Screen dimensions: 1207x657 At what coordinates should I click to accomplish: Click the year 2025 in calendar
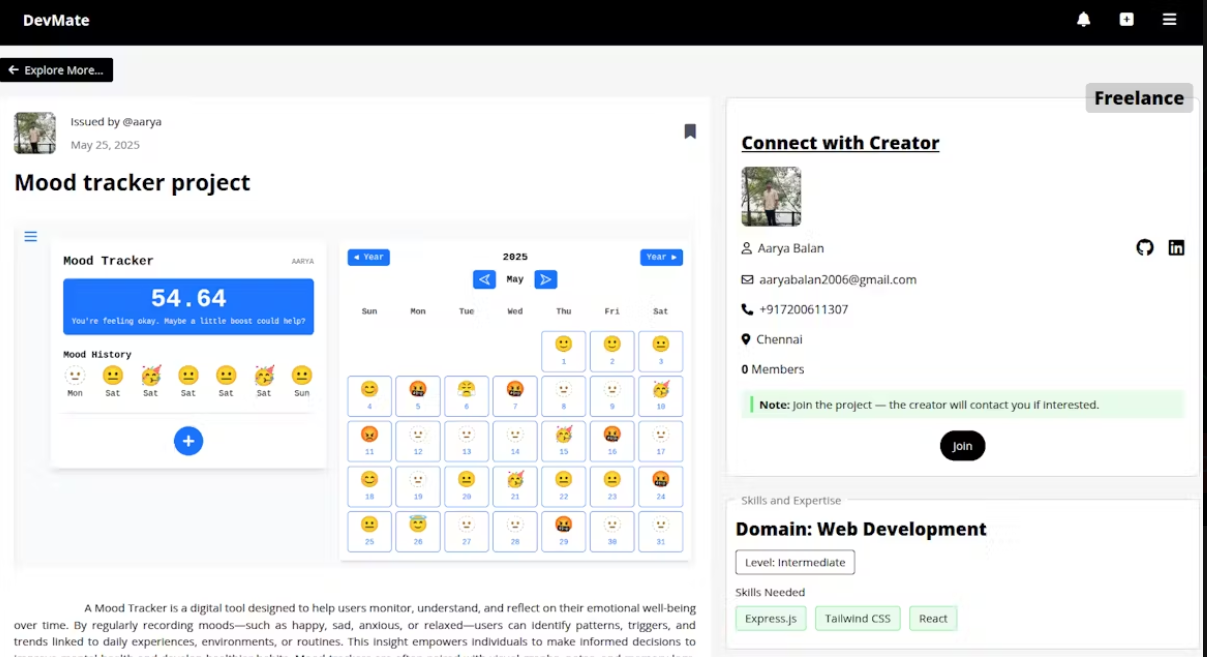(x=515, y=257)
